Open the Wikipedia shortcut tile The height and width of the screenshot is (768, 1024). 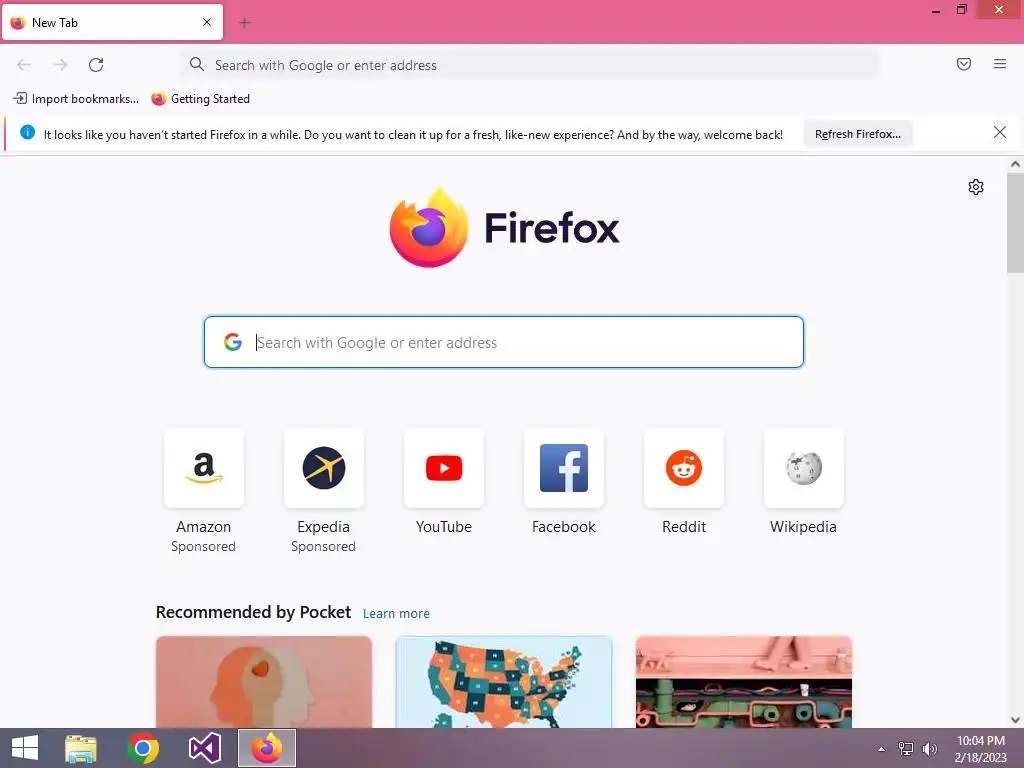(x=803, y=468)
